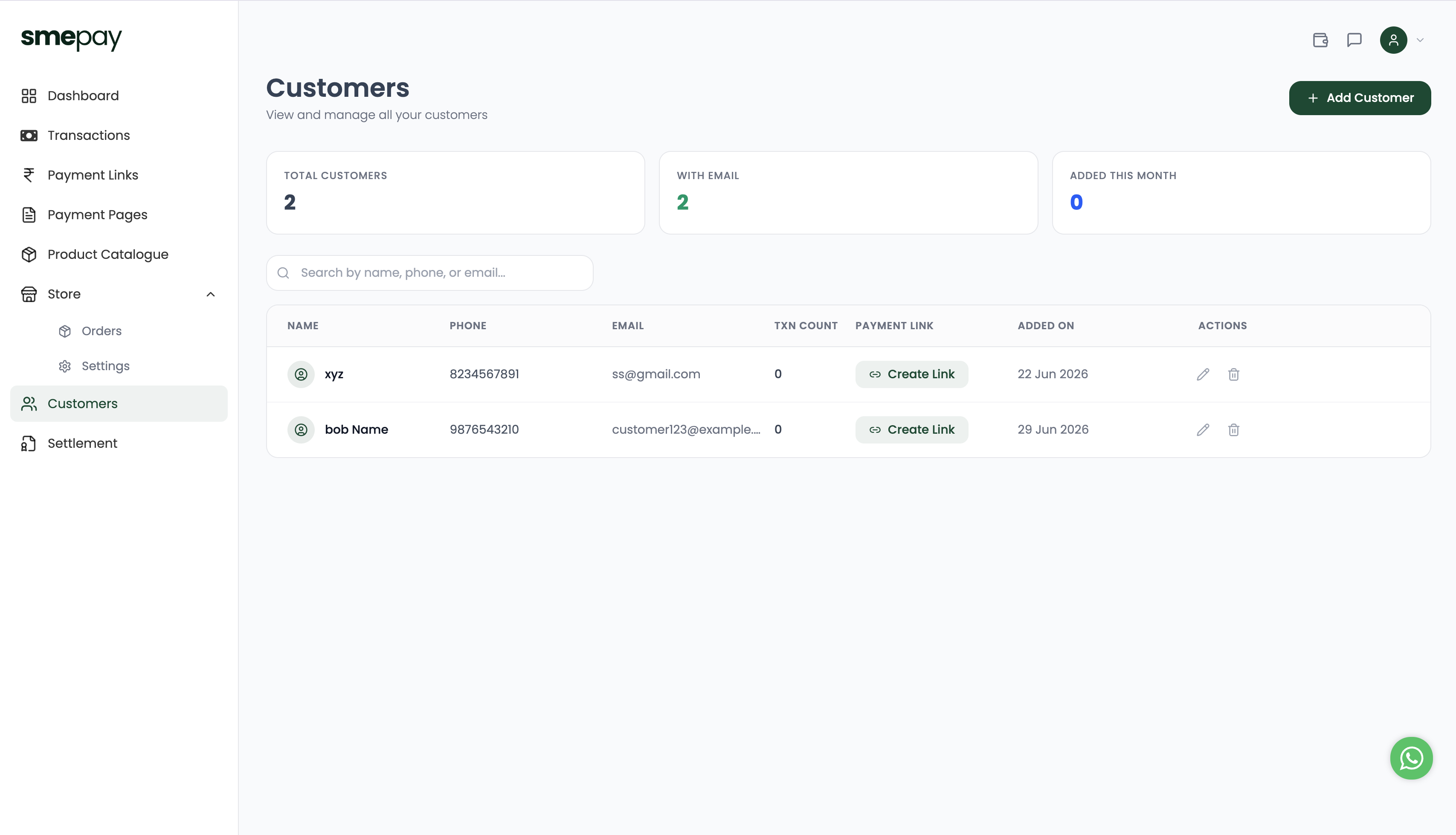This screenshot has width=1456, height=835.
Task: Click the user profile avatar
Action: pos(1393,40)
